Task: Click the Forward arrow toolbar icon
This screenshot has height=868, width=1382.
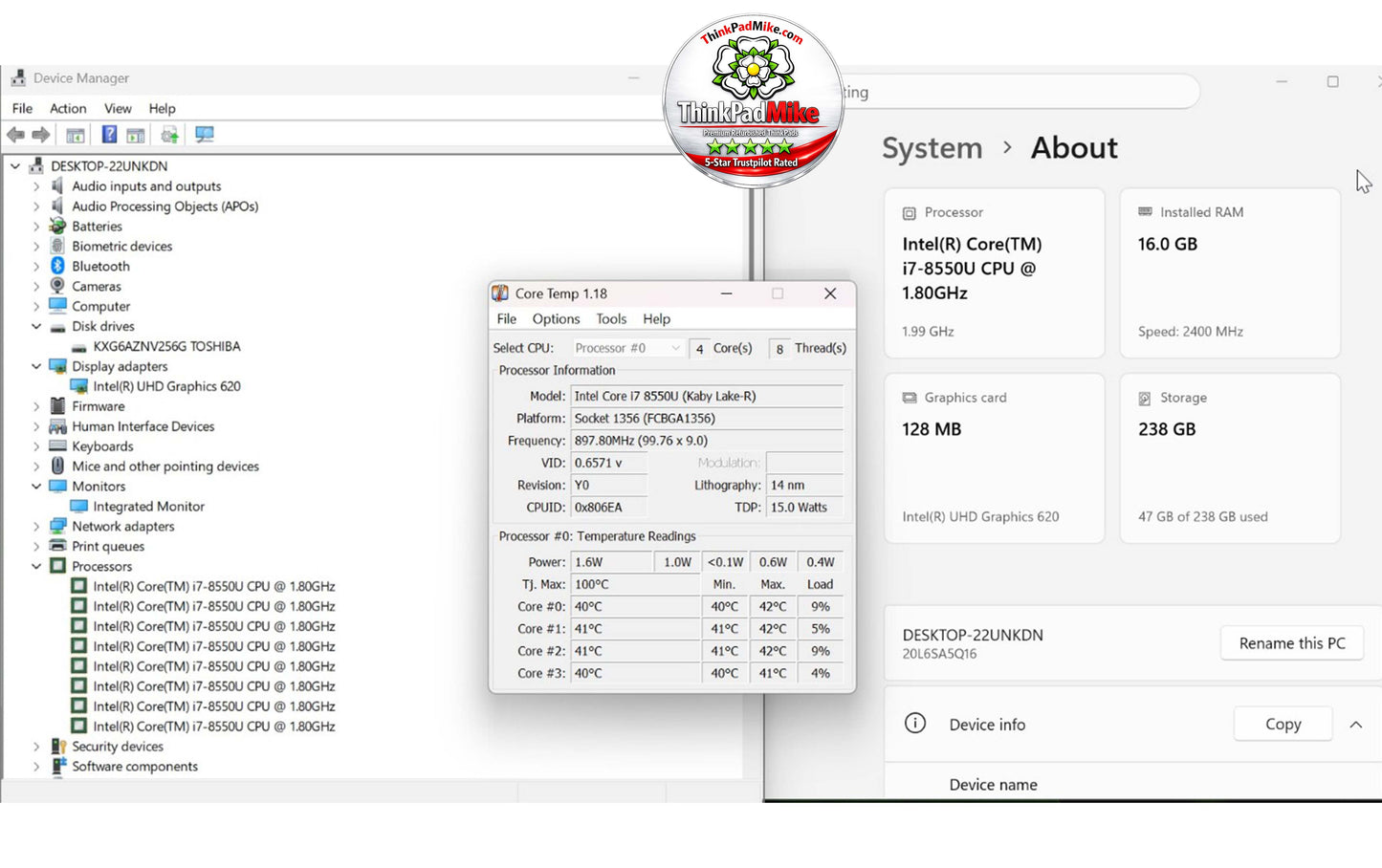Action: click(40, 135)
